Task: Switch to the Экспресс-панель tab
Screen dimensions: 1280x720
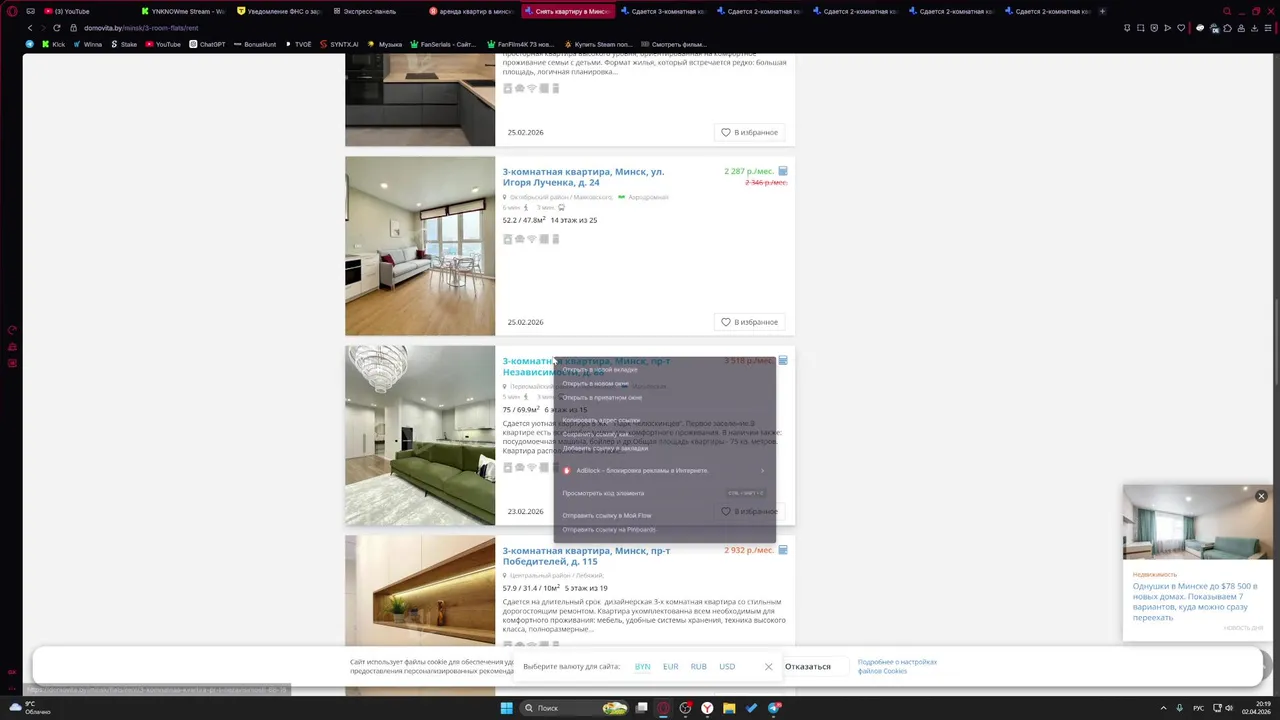Action: tap(375, 11)
